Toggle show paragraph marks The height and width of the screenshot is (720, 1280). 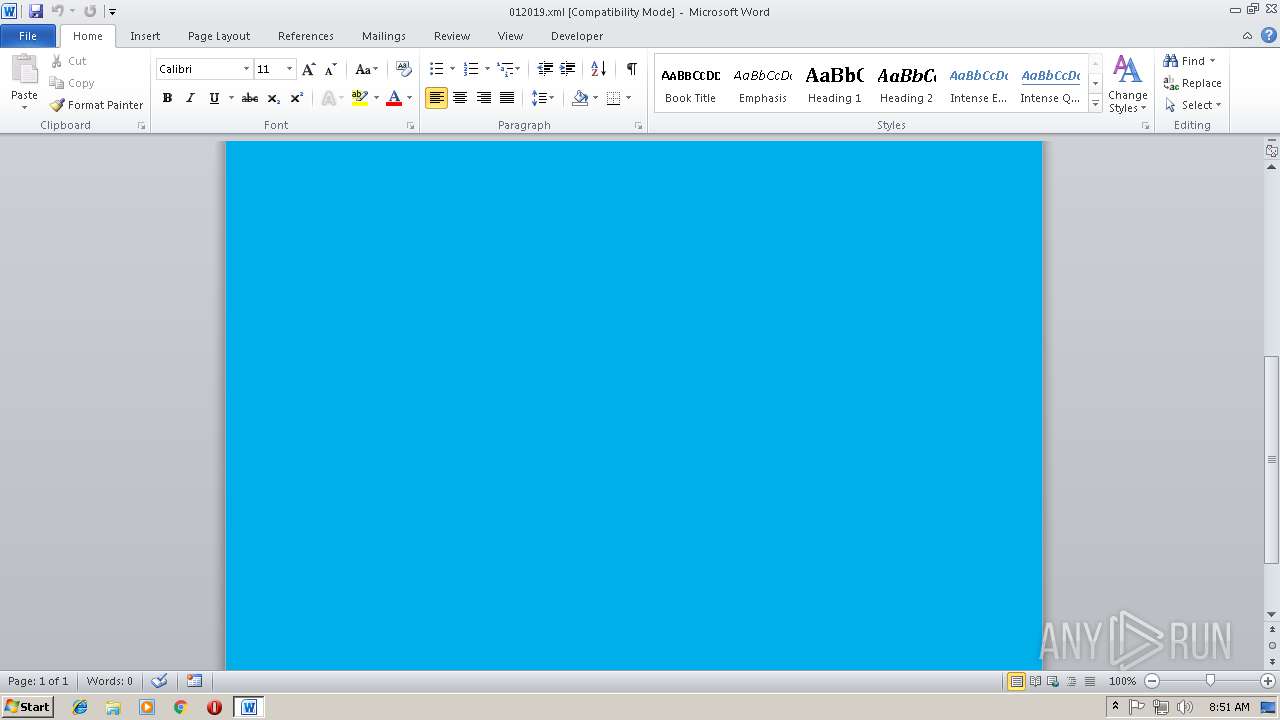(632, 69)
